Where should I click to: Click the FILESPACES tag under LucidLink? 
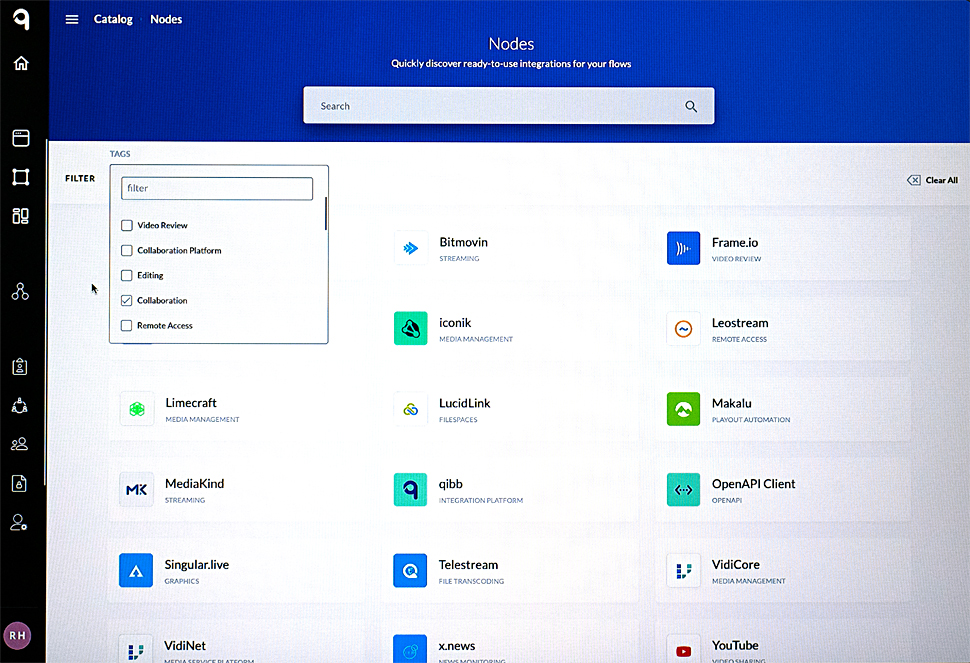tap(458, 419)
